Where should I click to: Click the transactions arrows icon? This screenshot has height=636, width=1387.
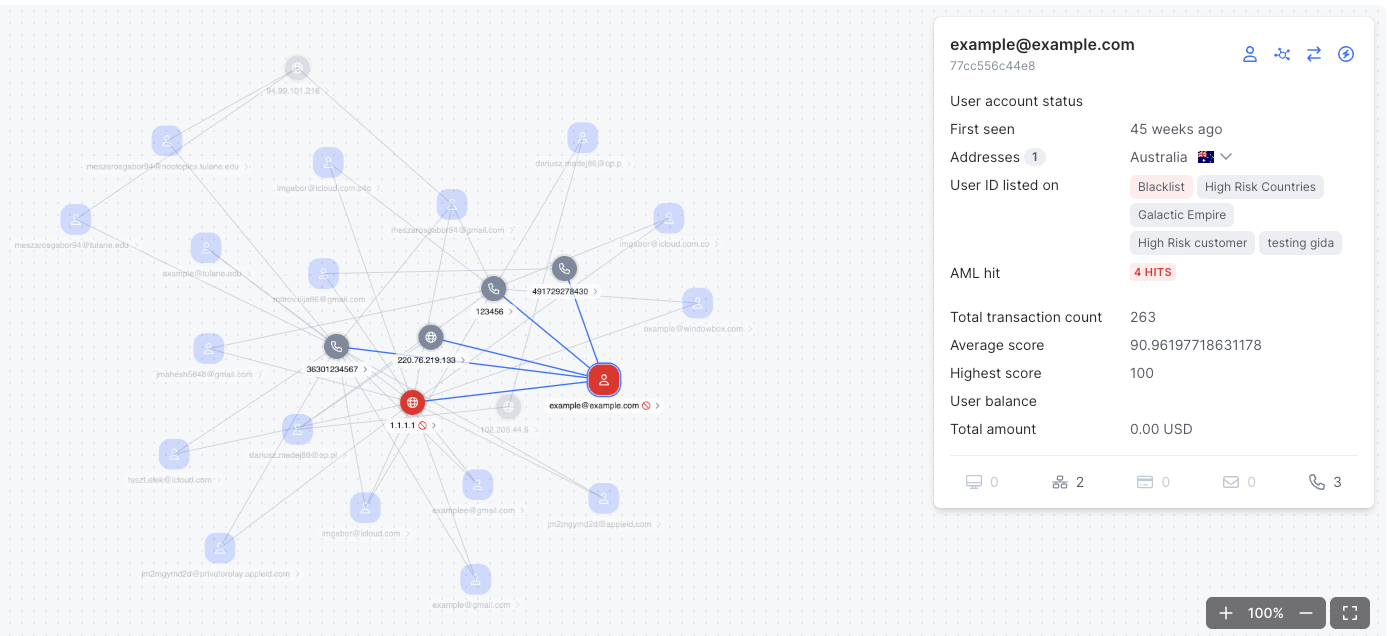[x=1314, y=54]
